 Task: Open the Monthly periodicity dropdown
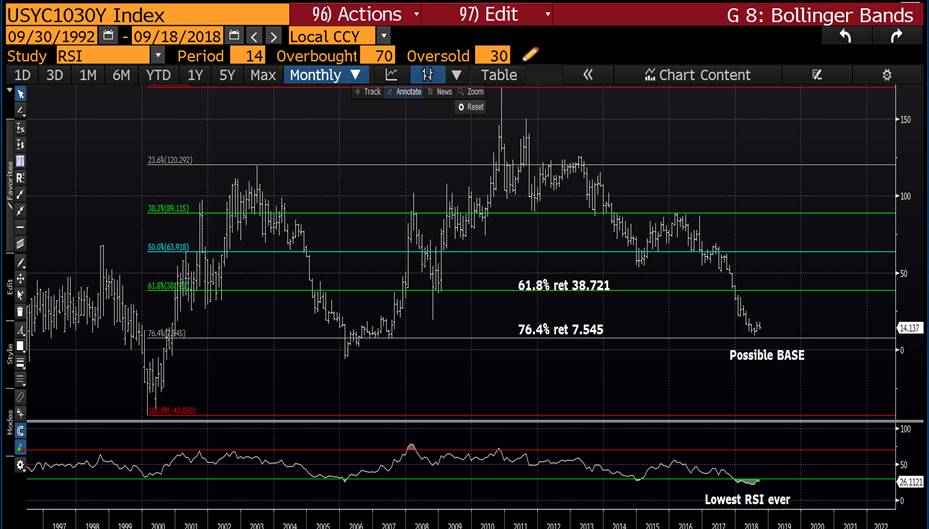(326, 75)
